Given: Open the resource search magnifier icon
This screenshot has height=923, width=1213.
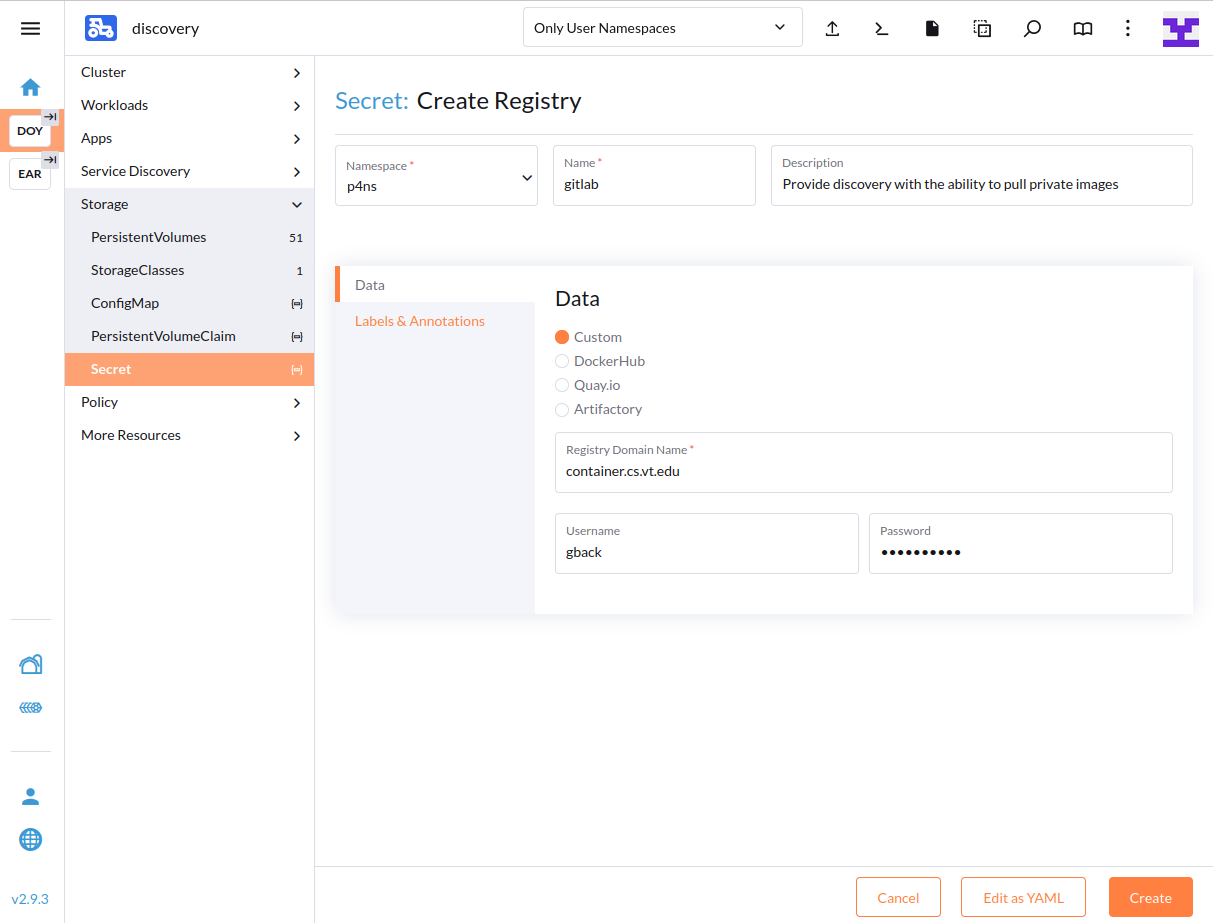Looking at the screenshot, I should (x=1032, y=28).
